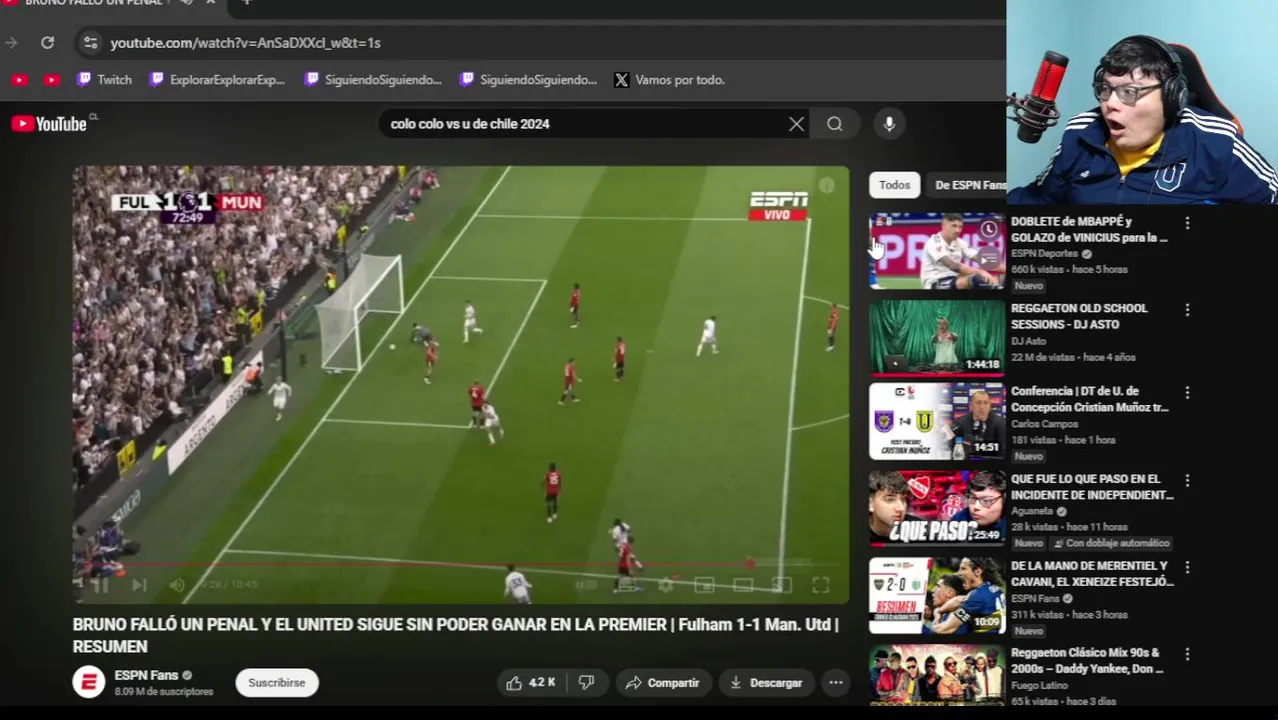Image resolution: width=1278 pixels, height=720 pixels.
Task: Open options menu for REGGAETON OLD SCHOOL
Action: tap(1187, 310)
